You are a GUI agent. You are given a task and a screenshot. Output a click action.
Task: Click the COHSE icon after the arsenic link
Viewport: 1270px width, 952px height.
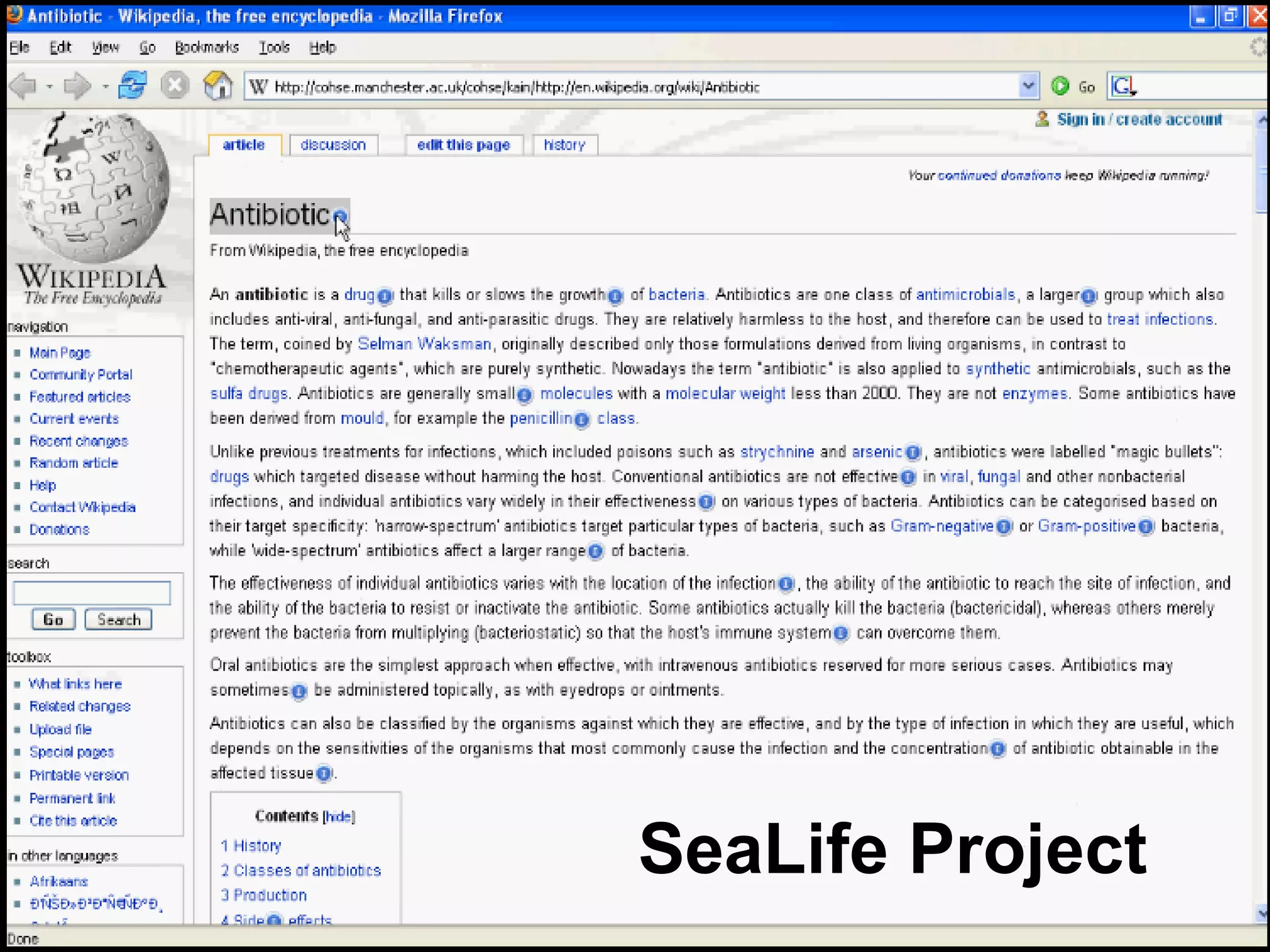click(912, 453)
